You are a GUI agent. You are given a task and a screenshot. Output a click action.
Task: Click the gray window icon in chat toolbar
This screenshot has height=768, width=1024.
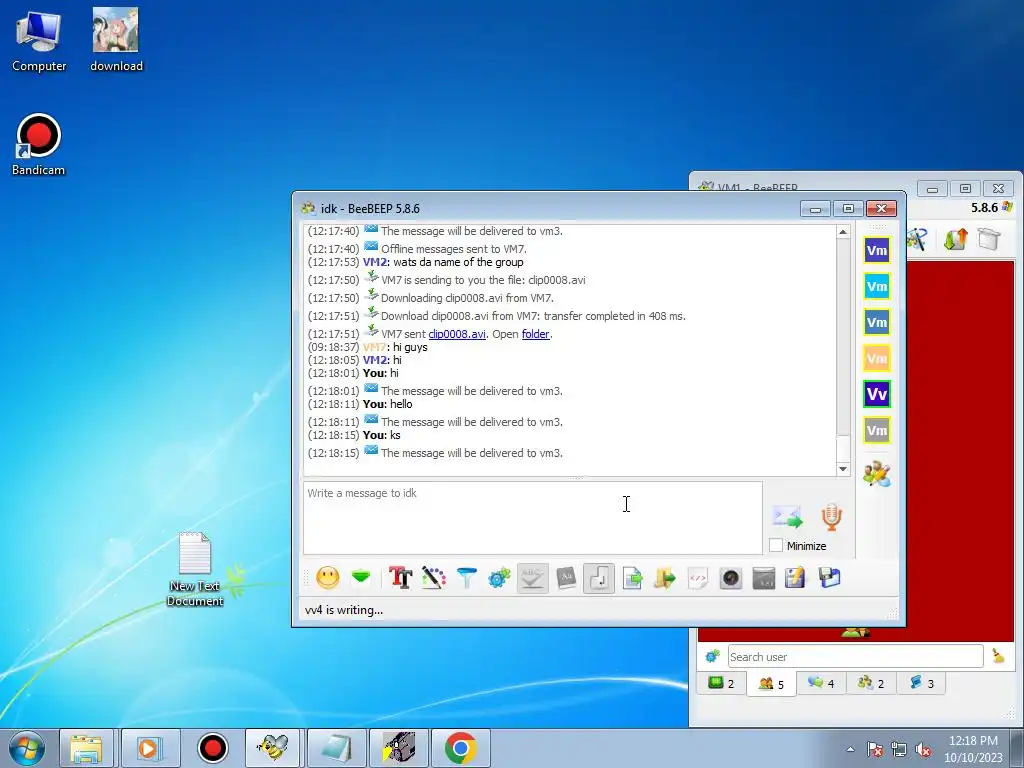(x=763, y=578)
